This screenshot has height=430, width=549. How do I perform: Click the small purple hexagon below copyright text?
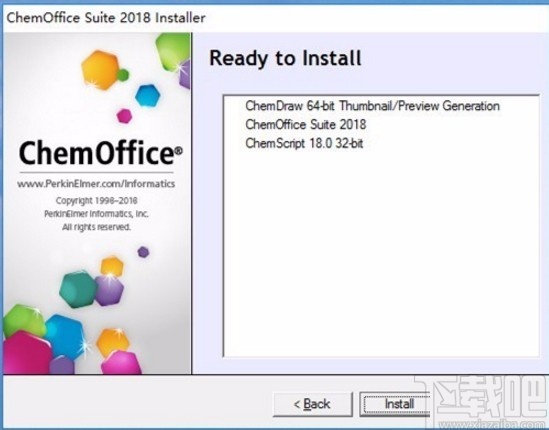pyautogui.click(x=143, y=252)
